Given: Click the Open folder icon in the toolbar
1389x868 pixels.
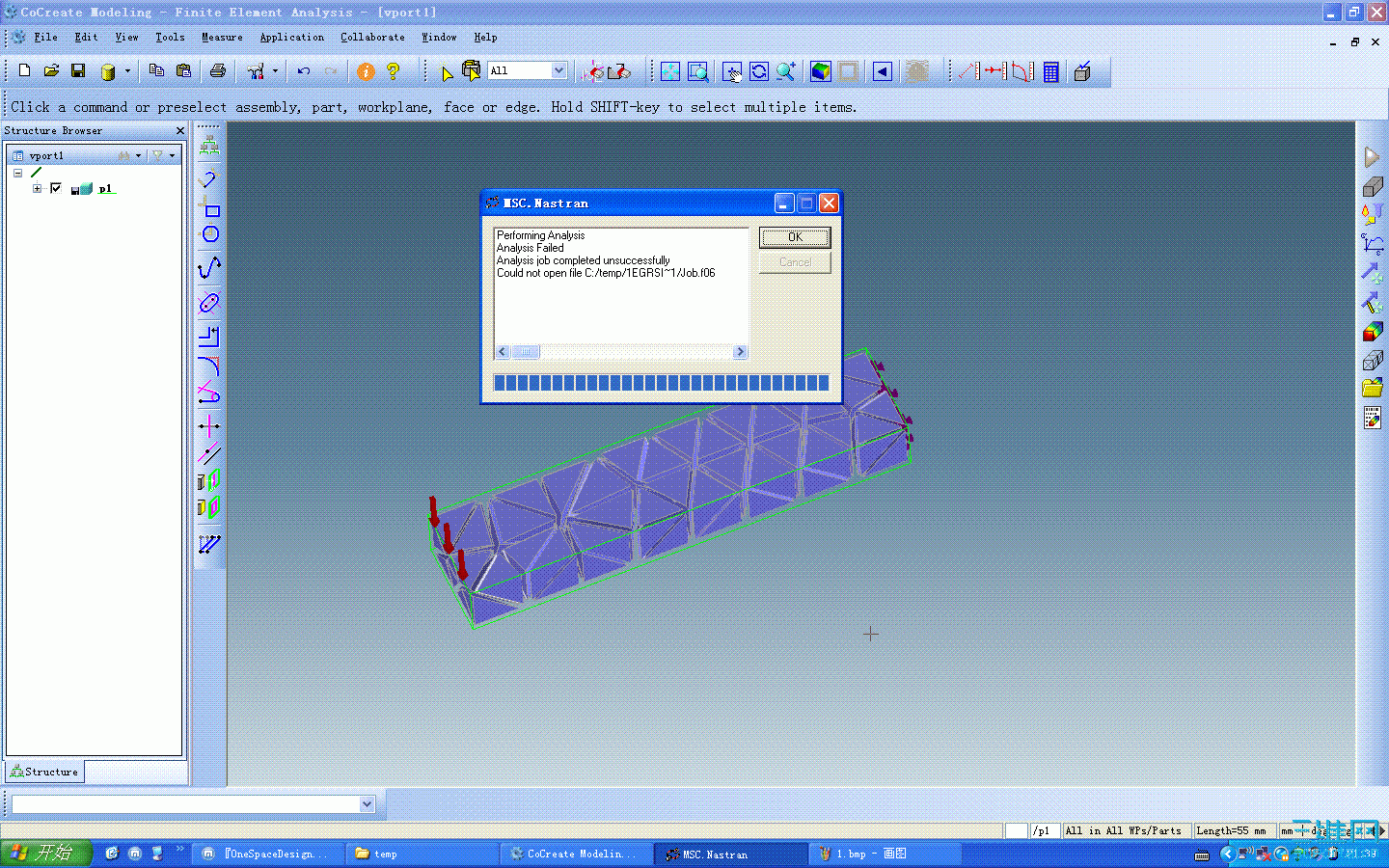Looking at the screenshot, I should coord(51,71).
